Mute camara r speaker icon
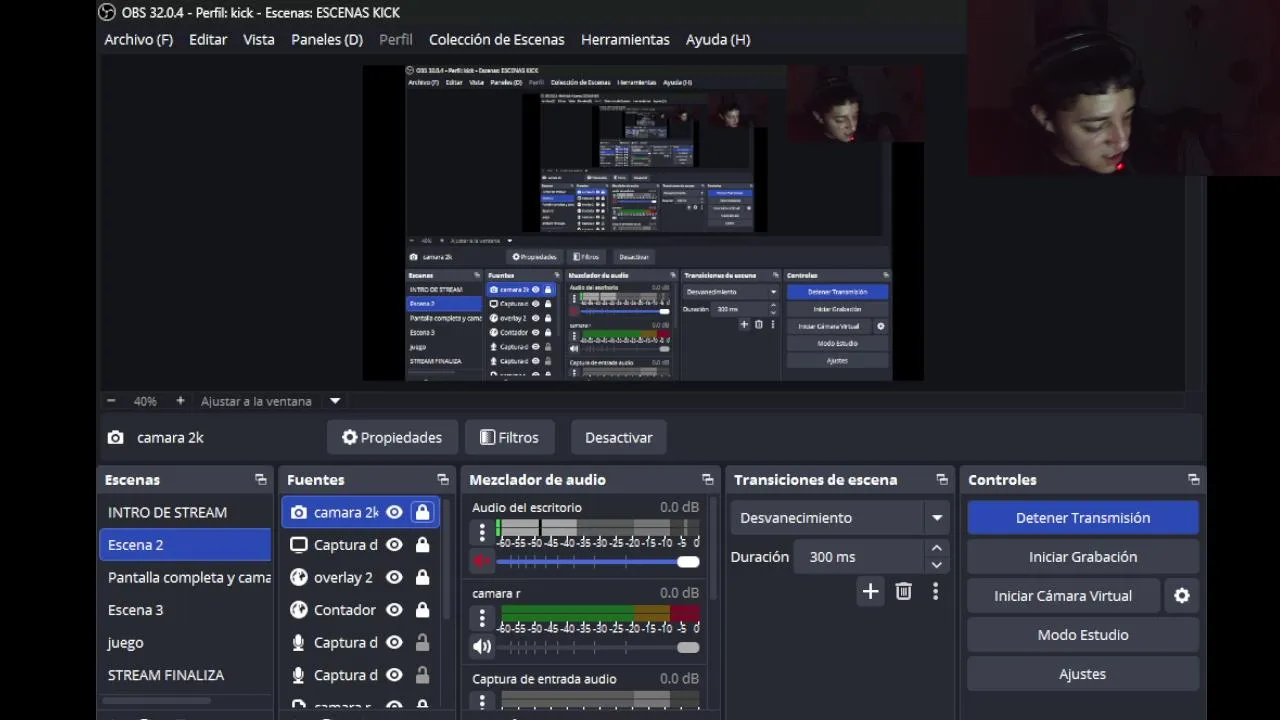 (482, 647)
